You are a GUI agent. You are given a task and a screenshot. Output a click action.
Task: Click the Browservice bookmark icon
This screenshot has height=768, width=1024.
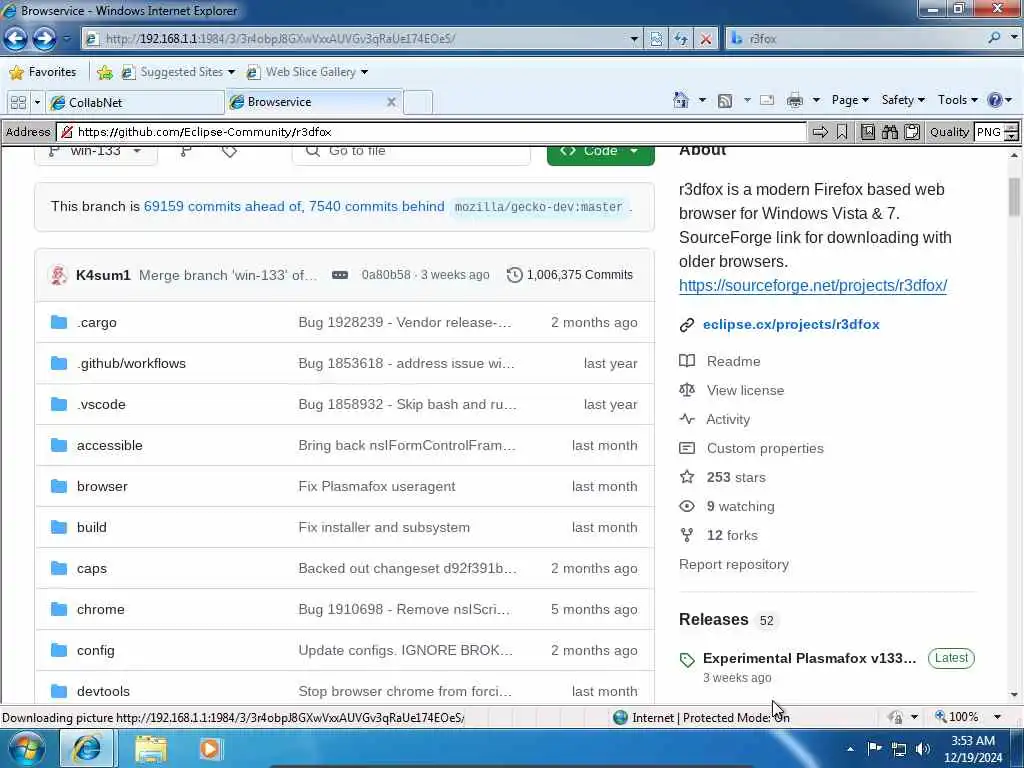click(x=842, y=132)
